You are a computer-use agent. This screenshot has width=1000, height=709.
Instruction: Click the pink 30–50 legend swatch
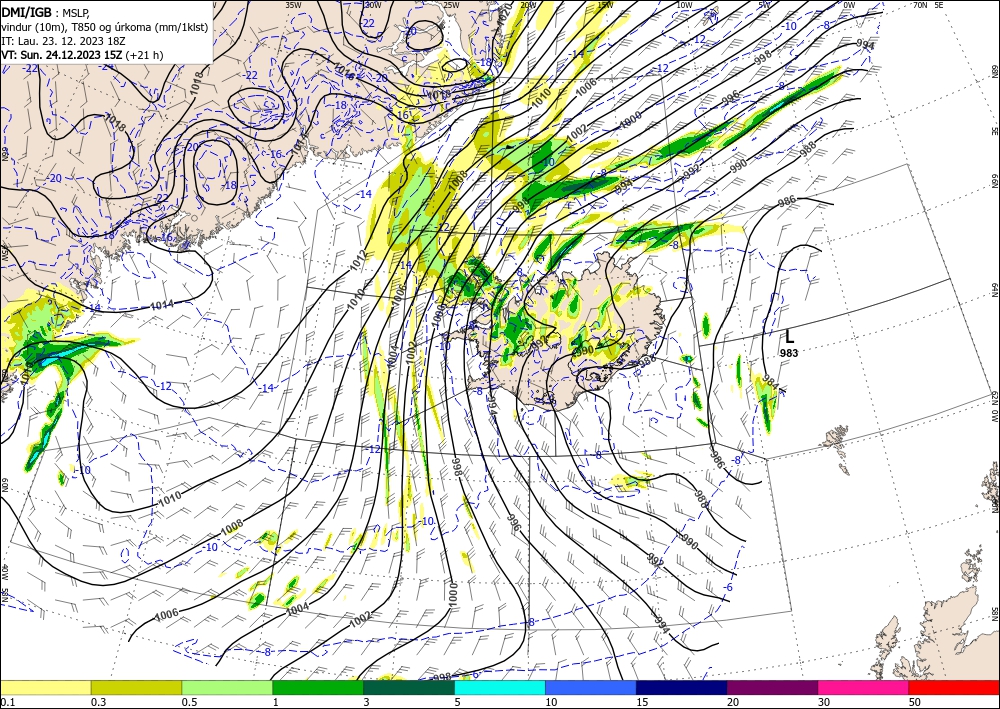pyautogui.click(x=864, y=687)
